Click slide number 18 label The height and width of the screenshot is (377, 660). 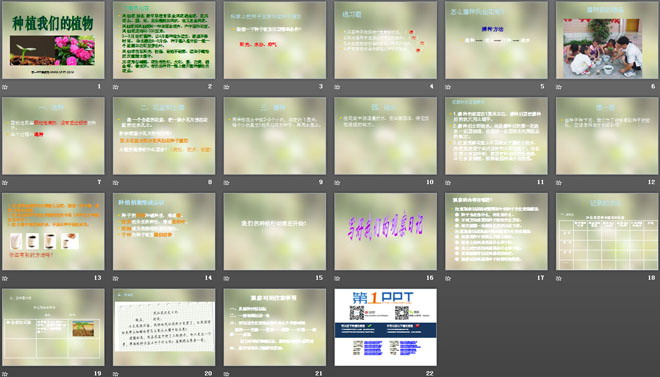[652, 278]
